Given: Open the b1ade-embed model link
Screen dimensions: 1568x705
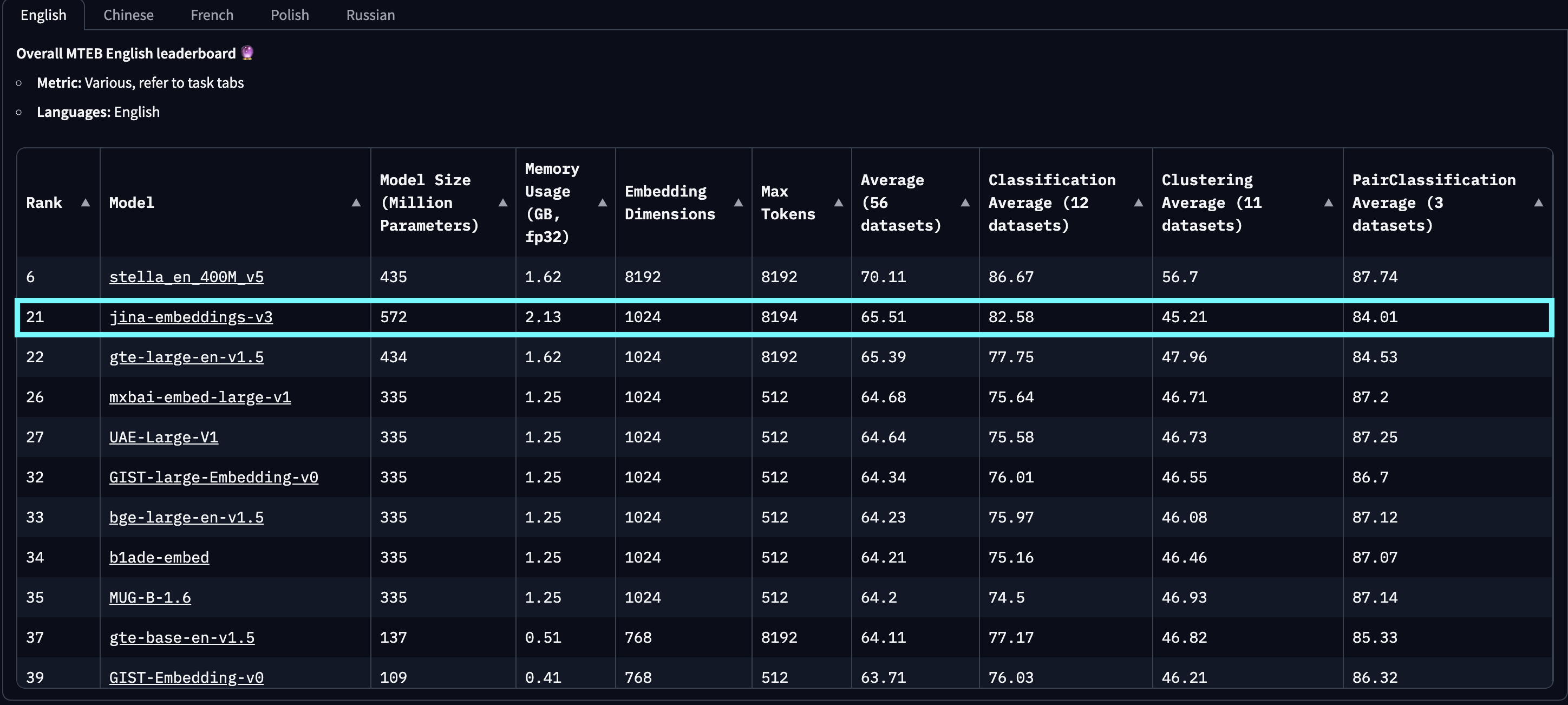Looking at the screenshot, I should tap(159, 558).
